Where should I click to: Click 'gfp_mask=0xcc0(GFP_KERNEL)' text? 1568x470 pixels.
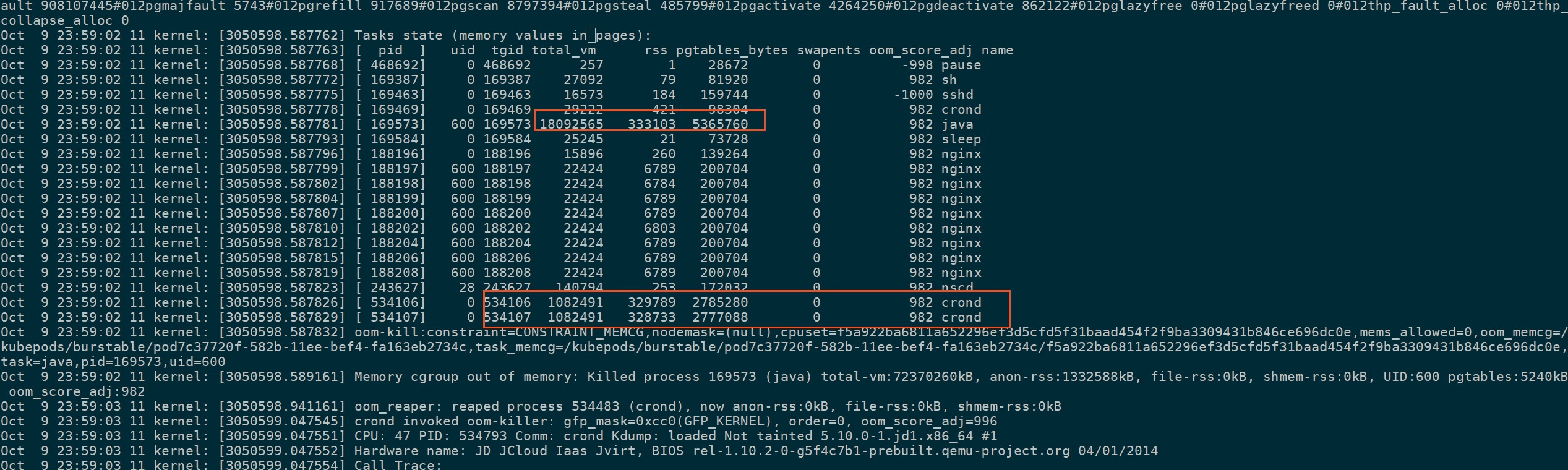point(668,421)
